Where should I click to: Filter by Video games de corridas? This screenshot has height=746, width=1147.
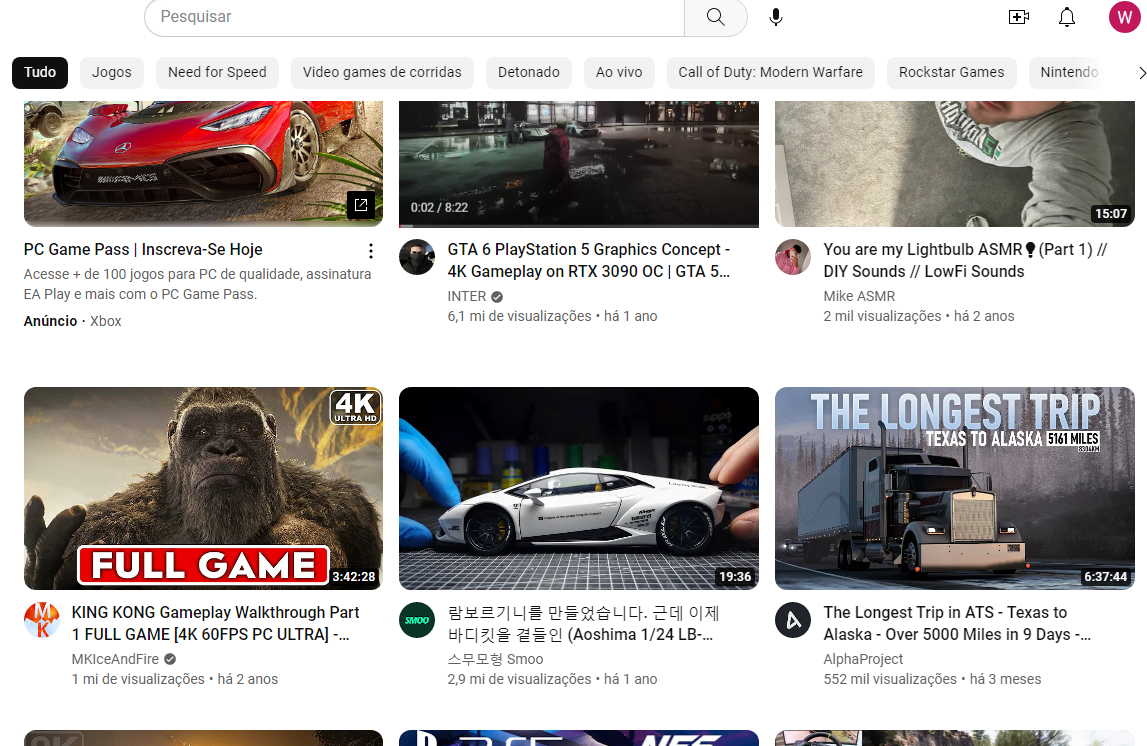coord(382,72)
